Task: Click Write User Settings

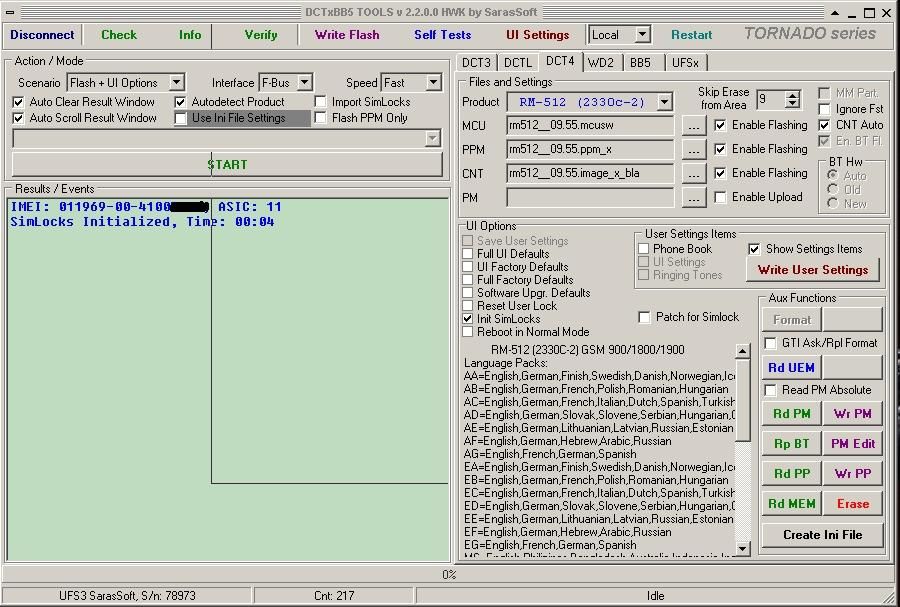Action: point(813,270)
